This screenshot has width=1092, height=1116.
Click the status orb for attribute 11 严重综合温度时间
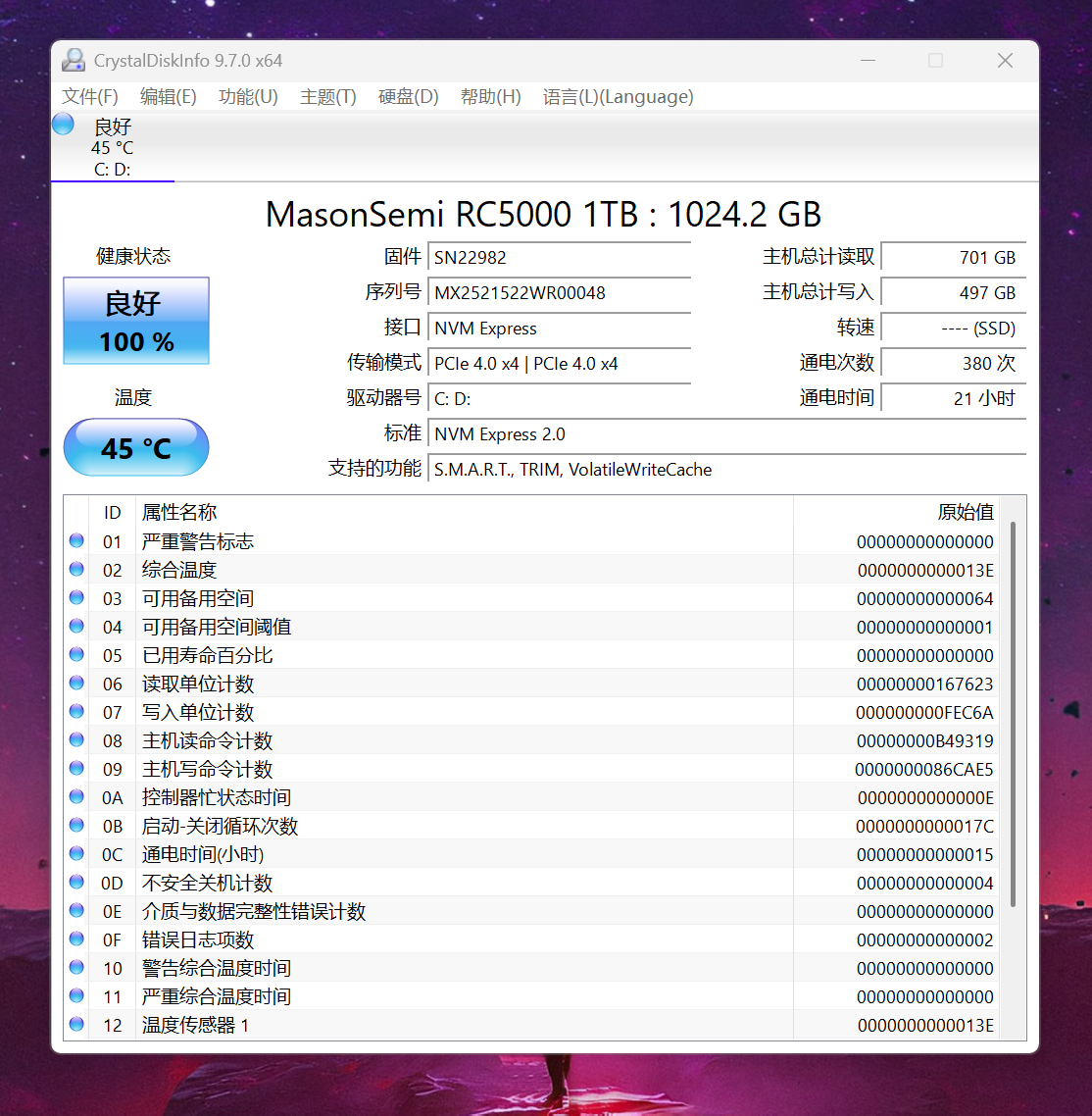pos(76,996)
